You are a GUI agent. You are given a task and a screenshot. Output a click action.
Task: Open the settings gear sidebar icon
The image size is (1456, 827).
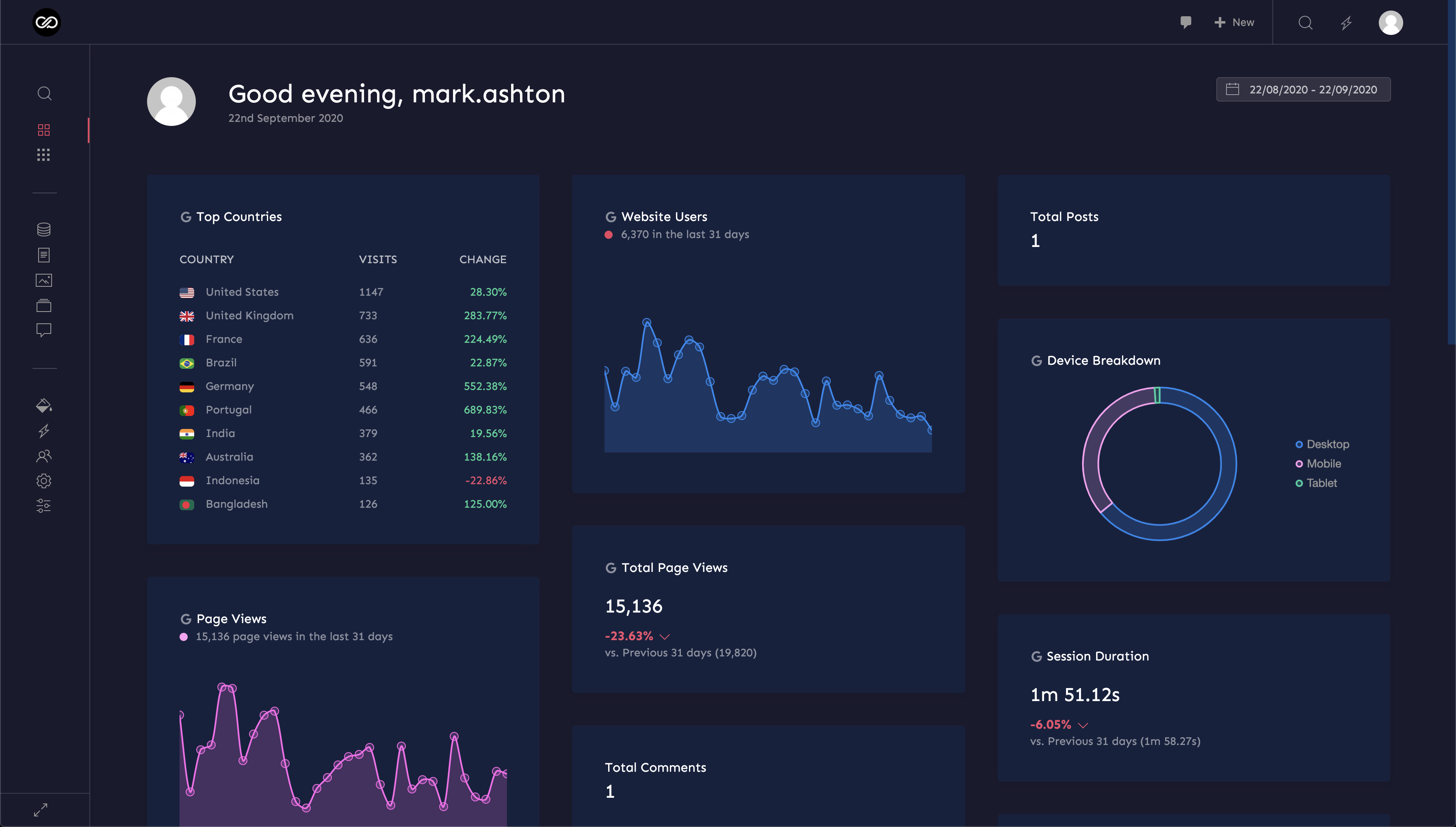(x=44, y=481)
